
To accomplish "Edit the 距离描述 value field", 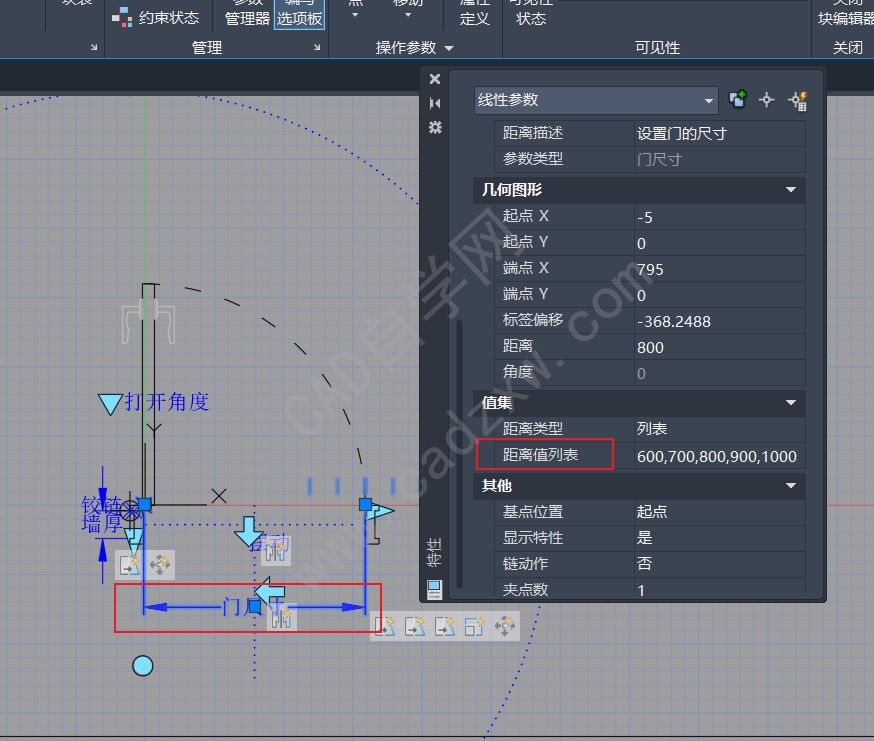I will point(719,134).
